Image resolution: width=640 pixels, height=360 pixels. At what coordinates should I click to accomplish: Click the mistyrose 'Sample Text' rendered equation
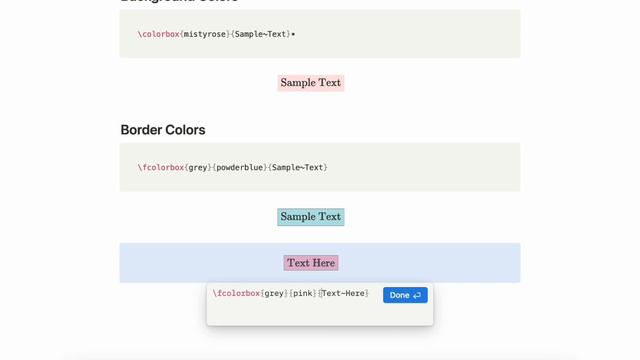(311, 83)
